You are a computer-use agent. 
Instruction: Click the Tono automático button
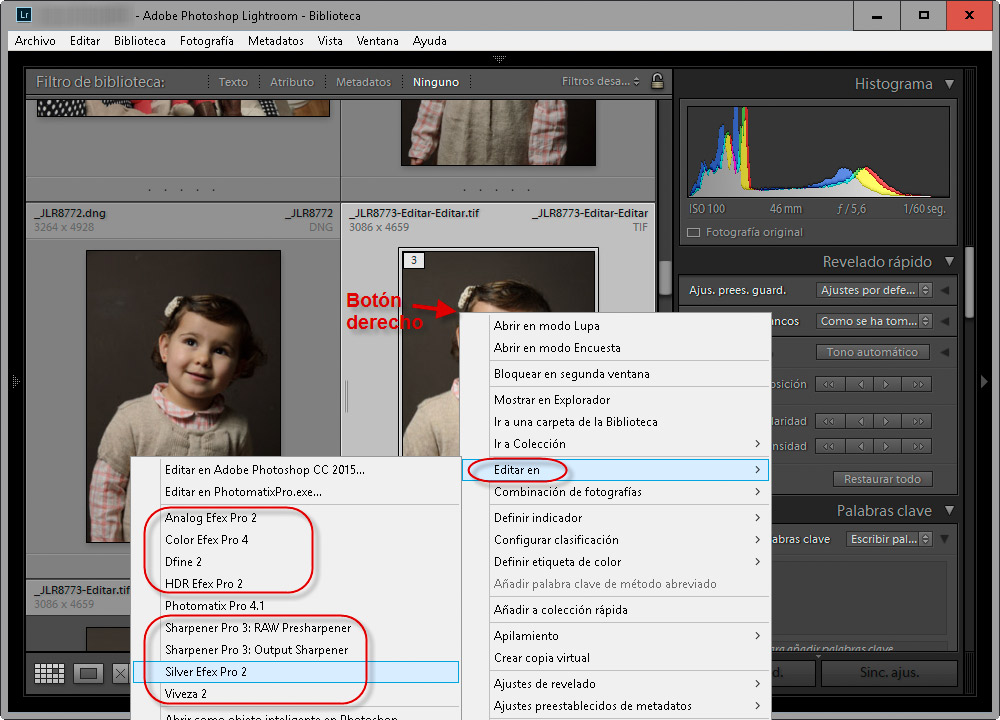tap(872, 352)
